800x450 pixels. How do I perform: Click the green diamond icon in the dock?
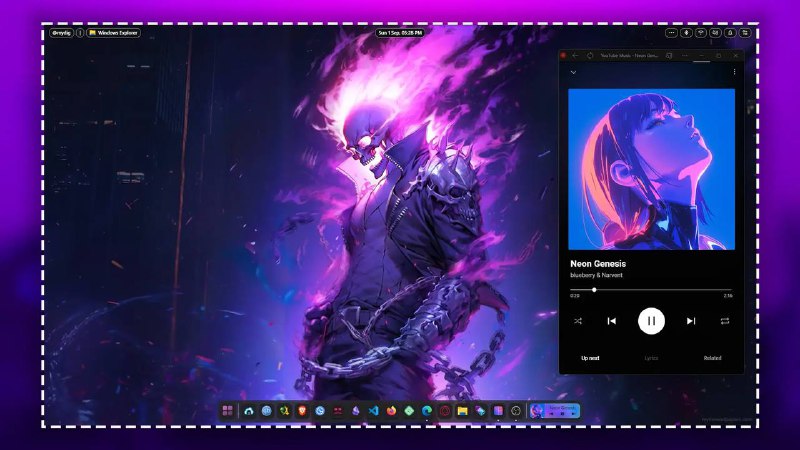coord(409,411)
